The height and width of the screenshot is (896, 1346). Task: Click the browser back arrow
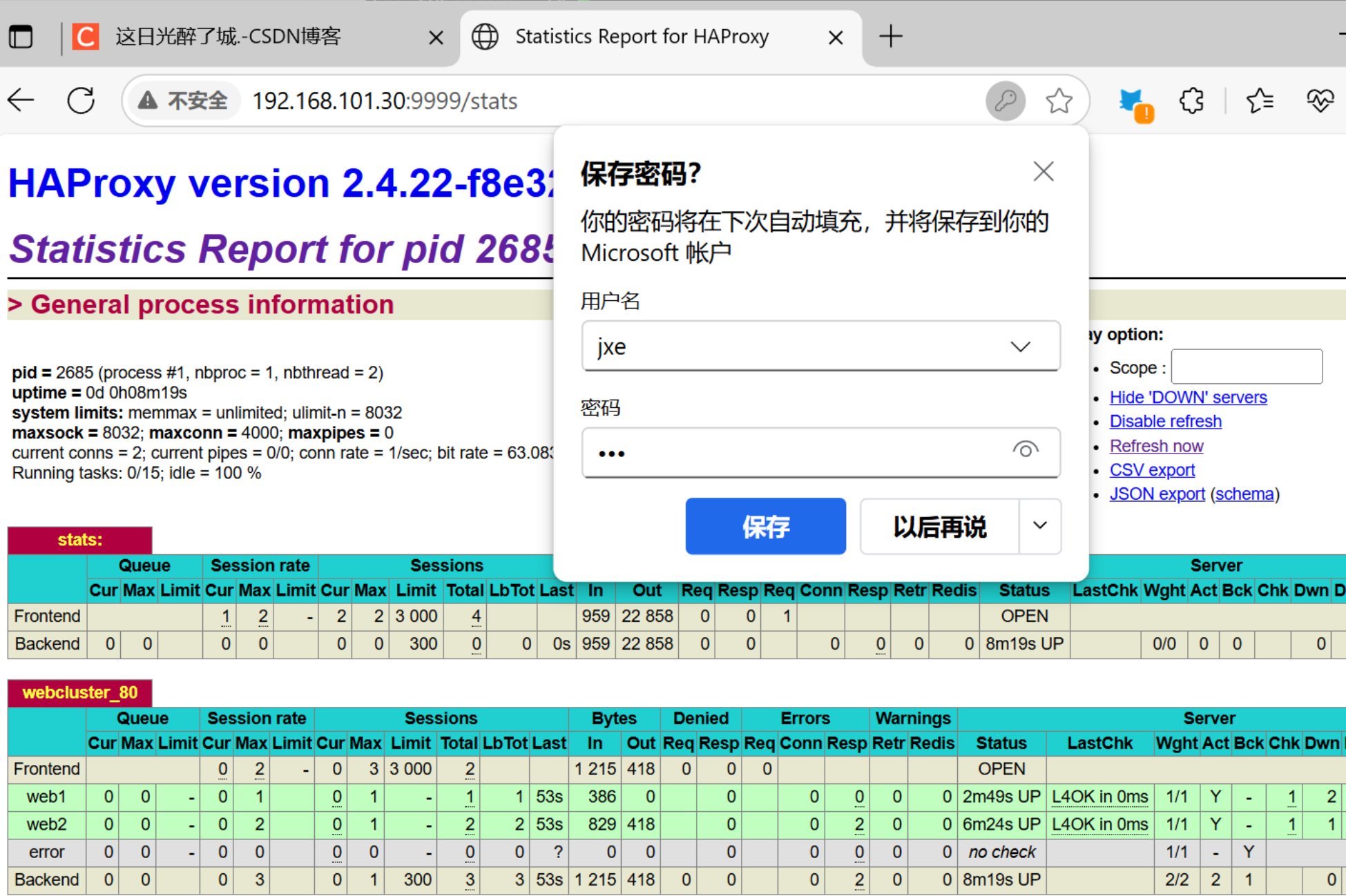point(21,101)
